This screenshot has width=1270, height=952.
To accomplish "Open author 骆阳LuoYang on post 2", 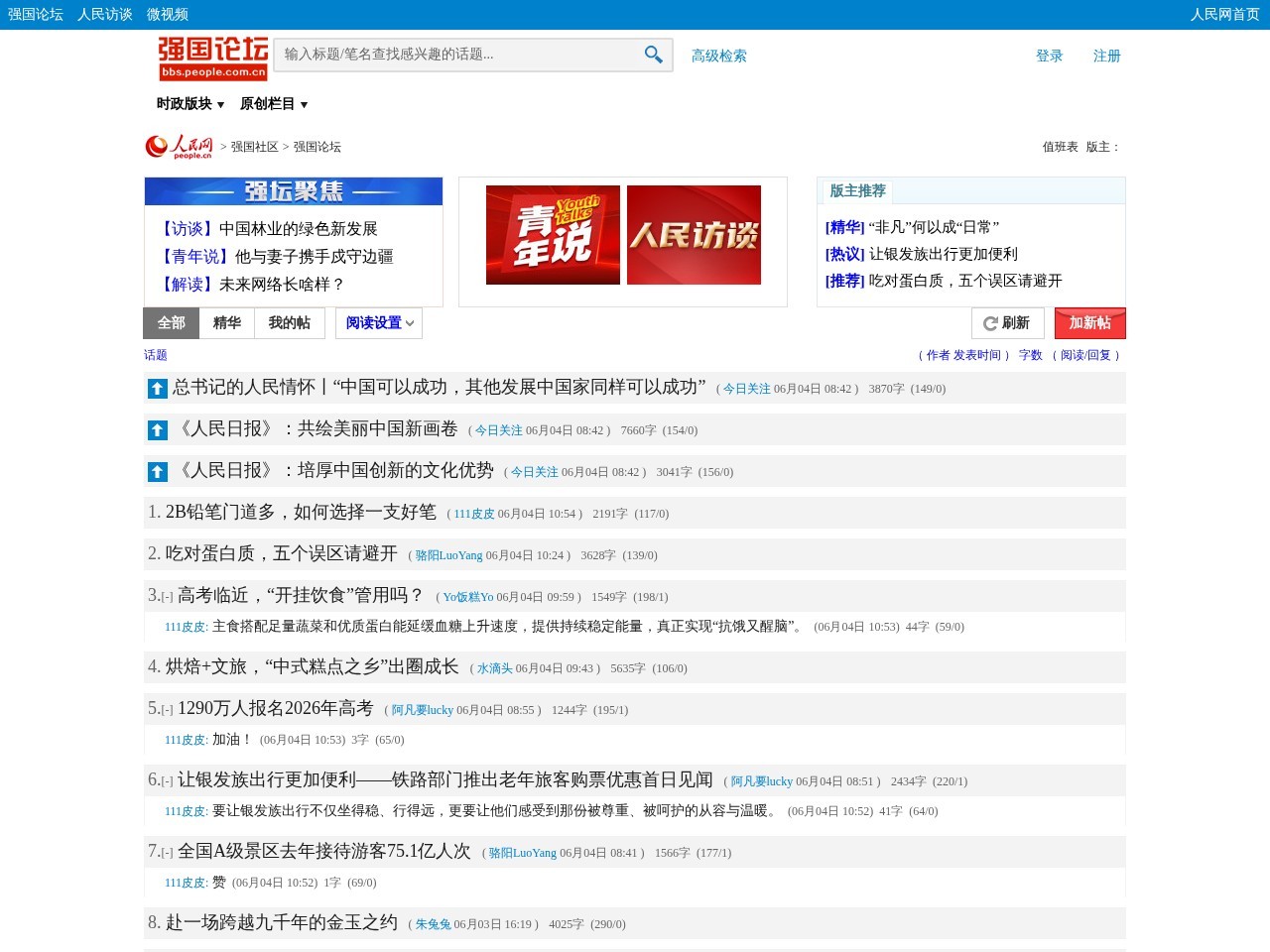I will tap(448, 555).
